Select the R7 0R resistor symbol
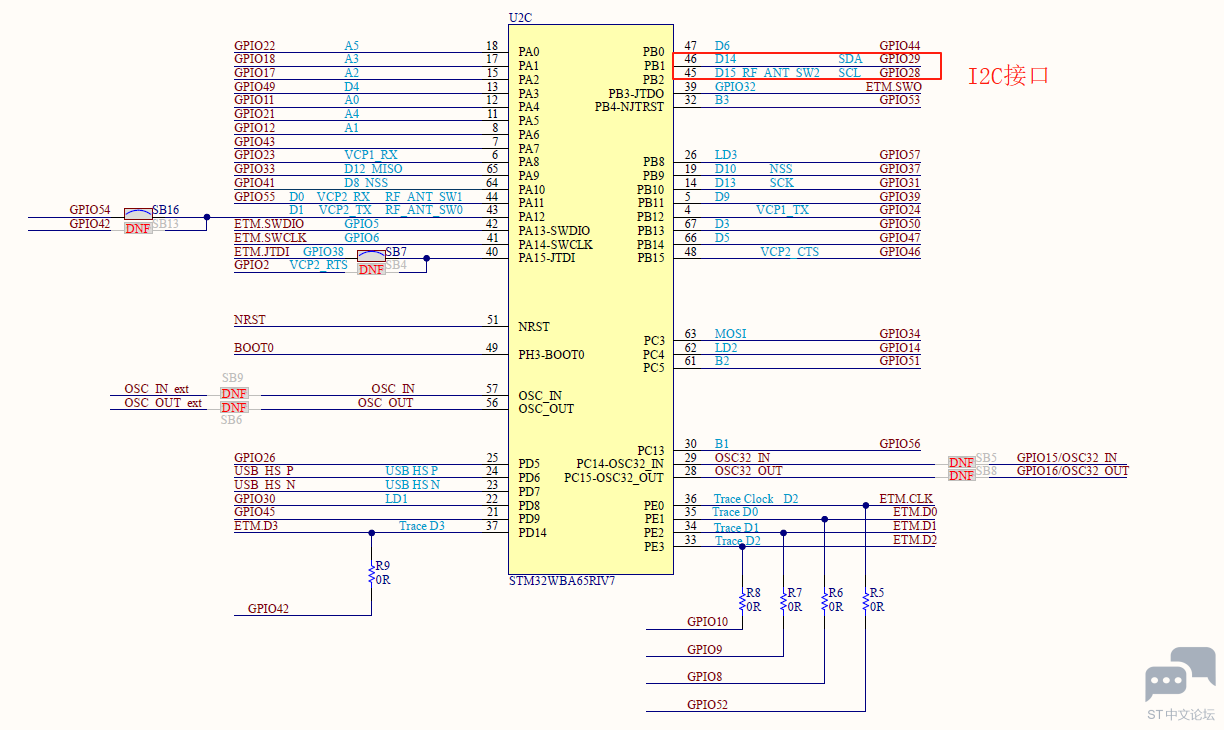This screenshot has width=1224, height=730. pyautogui.click(x=783, y=600)
